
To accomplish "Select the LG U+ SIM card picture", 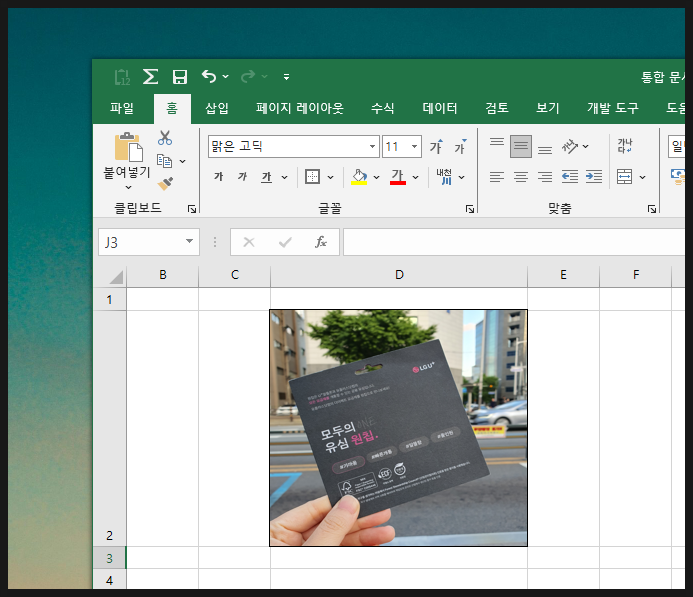I will [x=398, y=428].
